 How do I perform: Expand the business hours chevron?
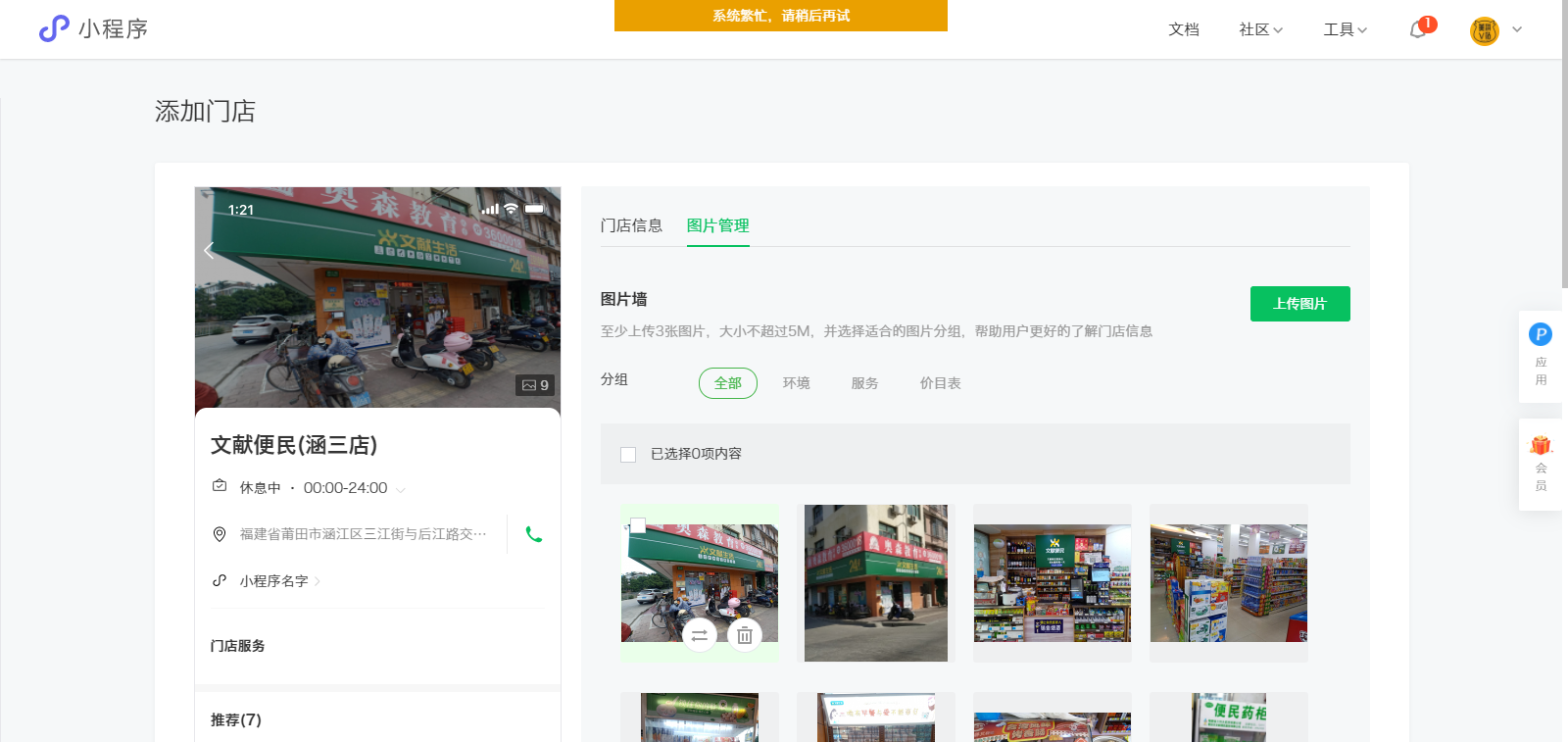click(x=401, y=488)
